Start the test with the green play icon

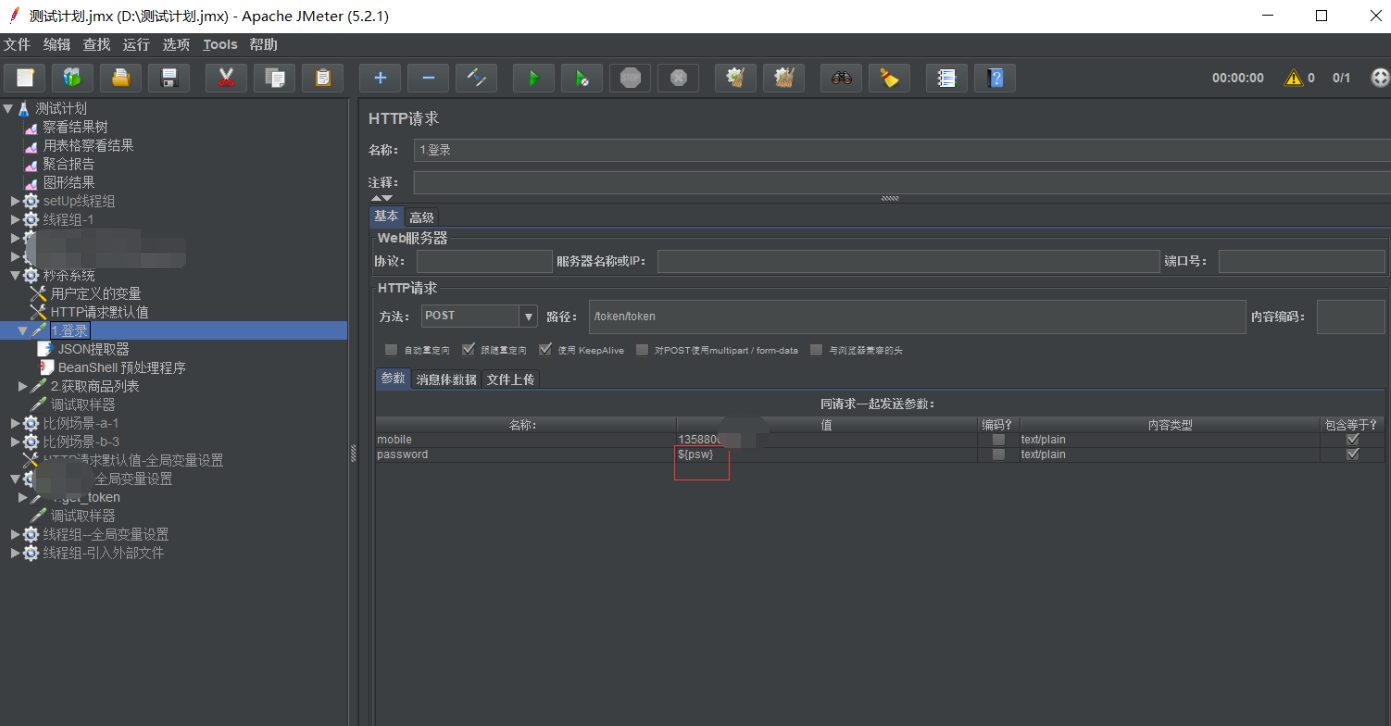click(x=534, y=78)
